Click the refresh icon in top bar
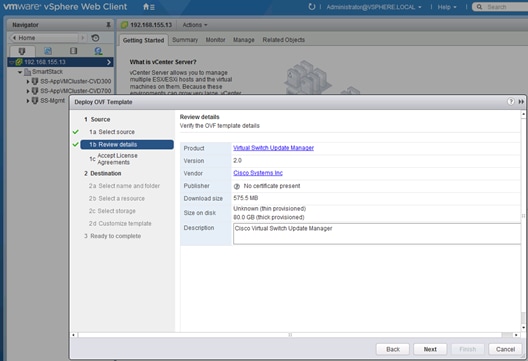This screenshot has height=361, width=528. tap(311, 7)
